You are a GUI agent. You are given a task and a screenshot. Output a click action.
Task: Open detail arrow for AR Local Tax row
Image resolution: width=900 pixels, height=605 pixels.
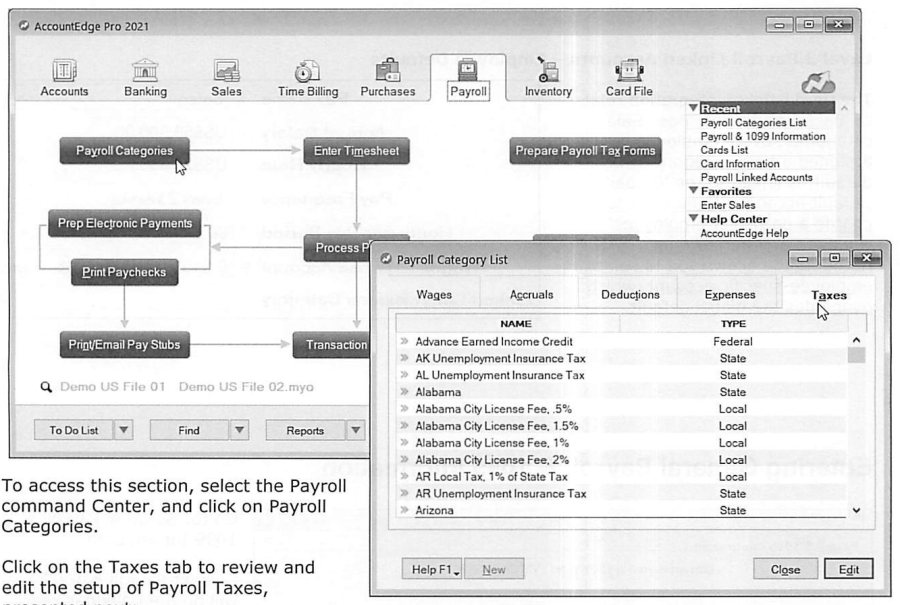[404, 476]
